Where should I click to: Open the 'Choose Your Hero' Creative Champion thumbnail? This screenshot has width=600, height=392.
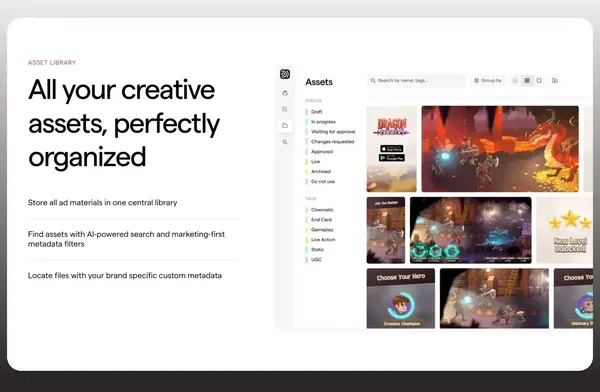(x=401, y=298)
